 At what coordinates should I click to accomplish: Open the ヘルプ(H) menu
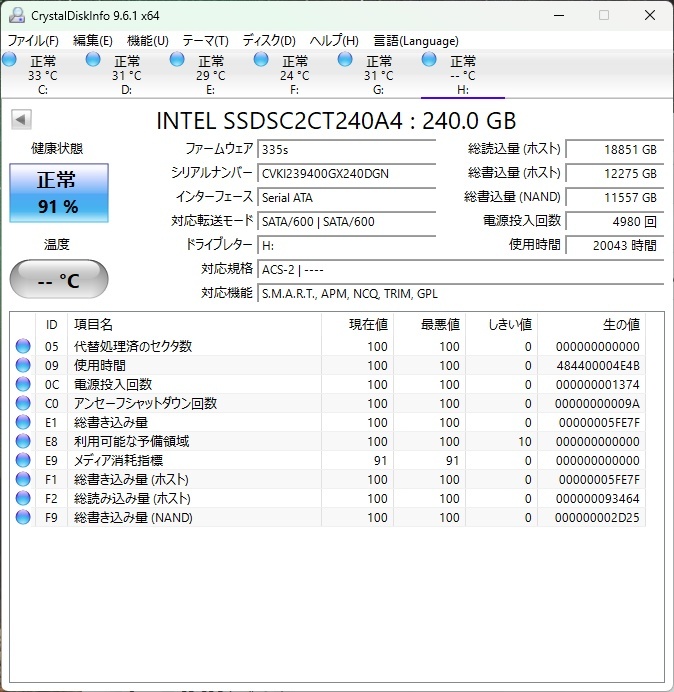coord(334,41)
